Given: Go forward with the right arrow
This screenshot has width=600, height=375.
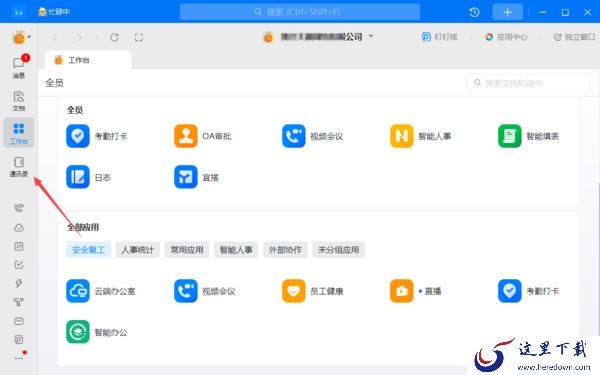Looking at the screenshot, I should point(79,37).
